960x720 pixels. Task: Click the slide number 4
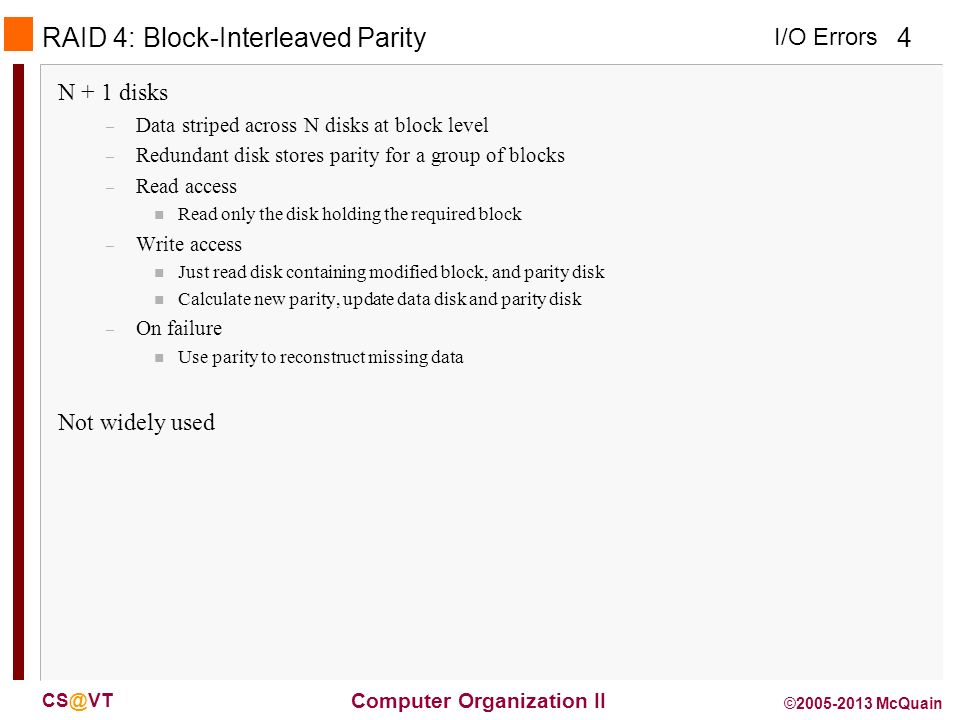click(x=904, y=38)
